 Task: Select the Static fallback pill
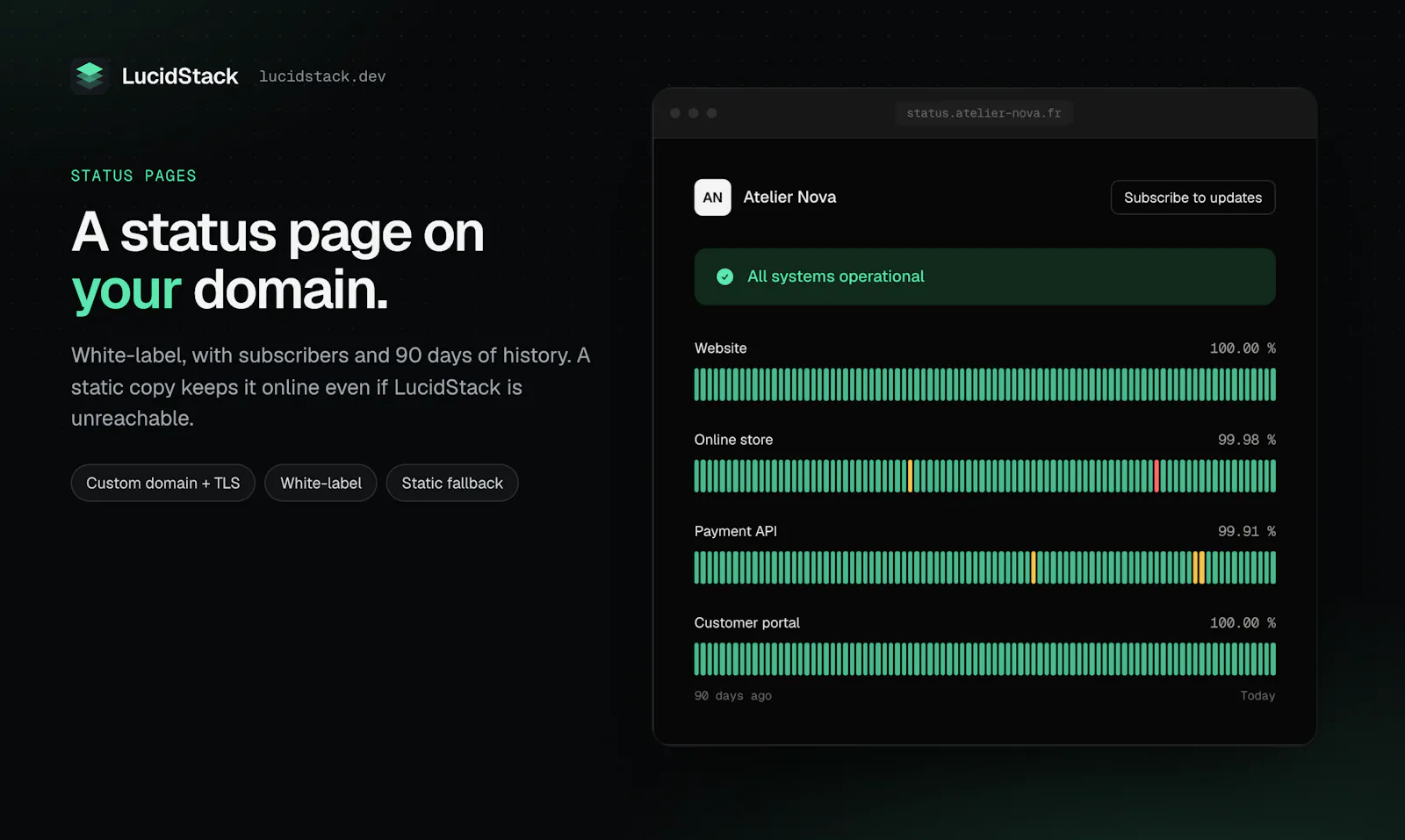tap(452, 483)
